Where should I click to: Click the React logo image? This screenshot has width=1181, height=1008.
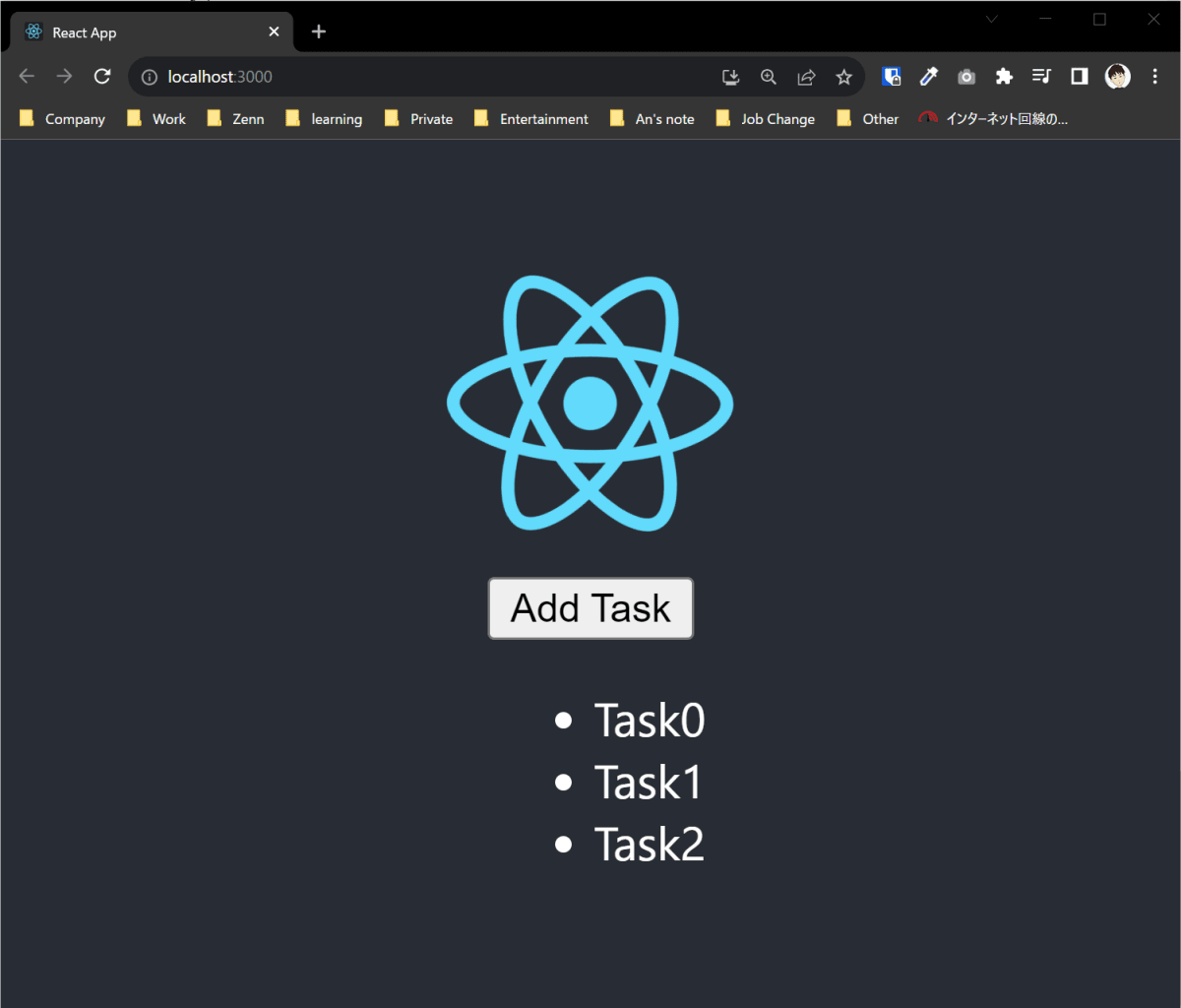(x=590, y=404)
